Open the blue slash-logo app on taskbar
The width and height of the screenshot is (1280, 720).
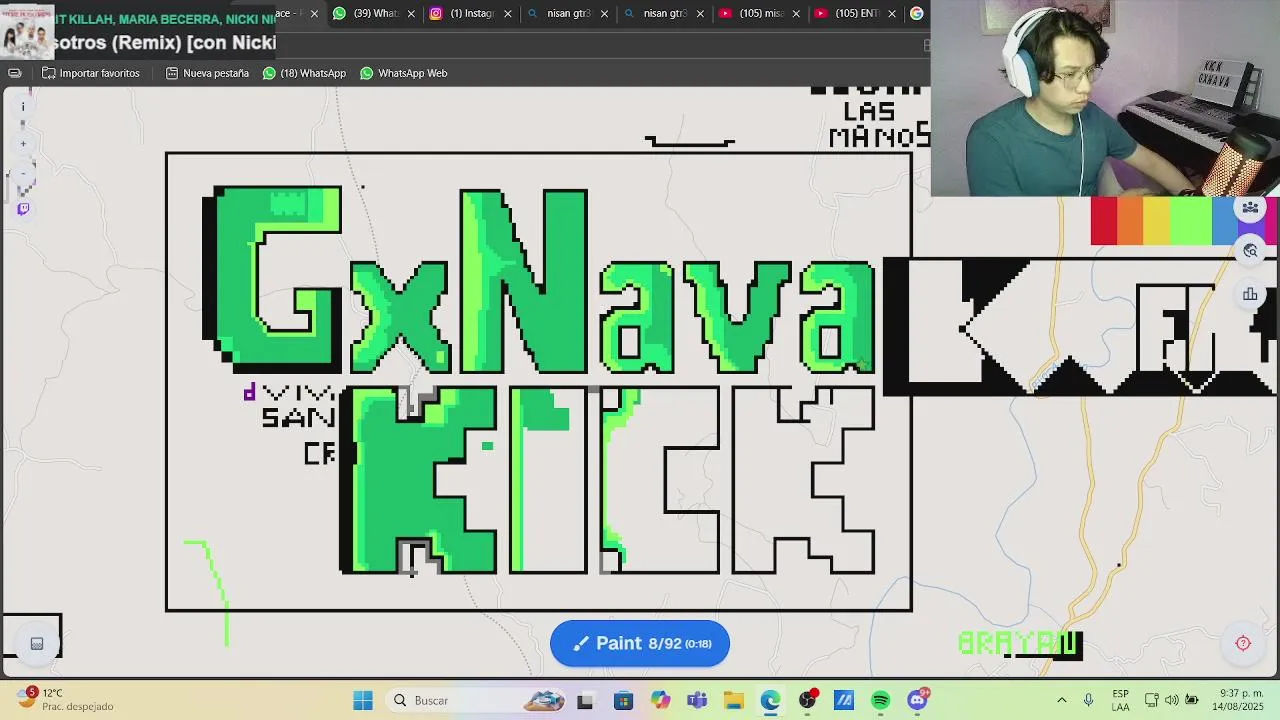844,701
